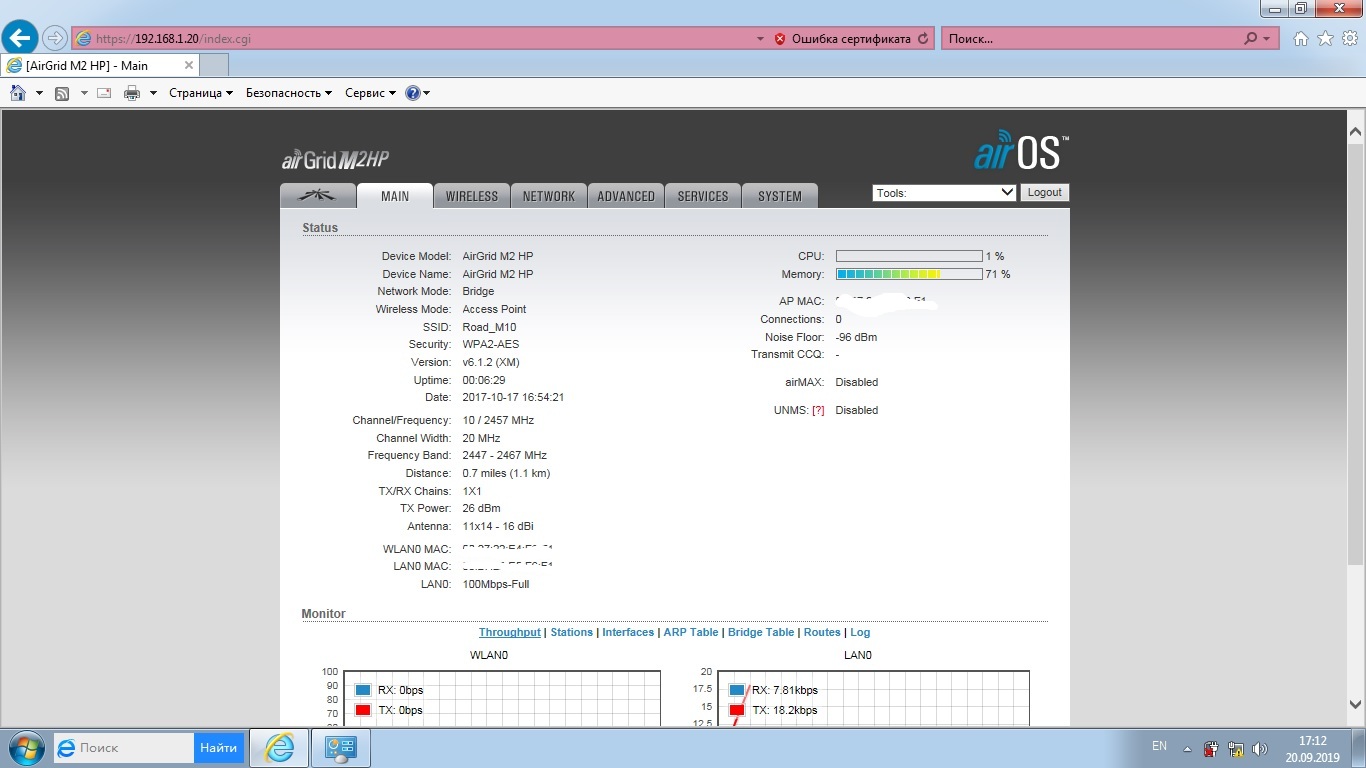Switch to the MAIN tab

[395, 196]
